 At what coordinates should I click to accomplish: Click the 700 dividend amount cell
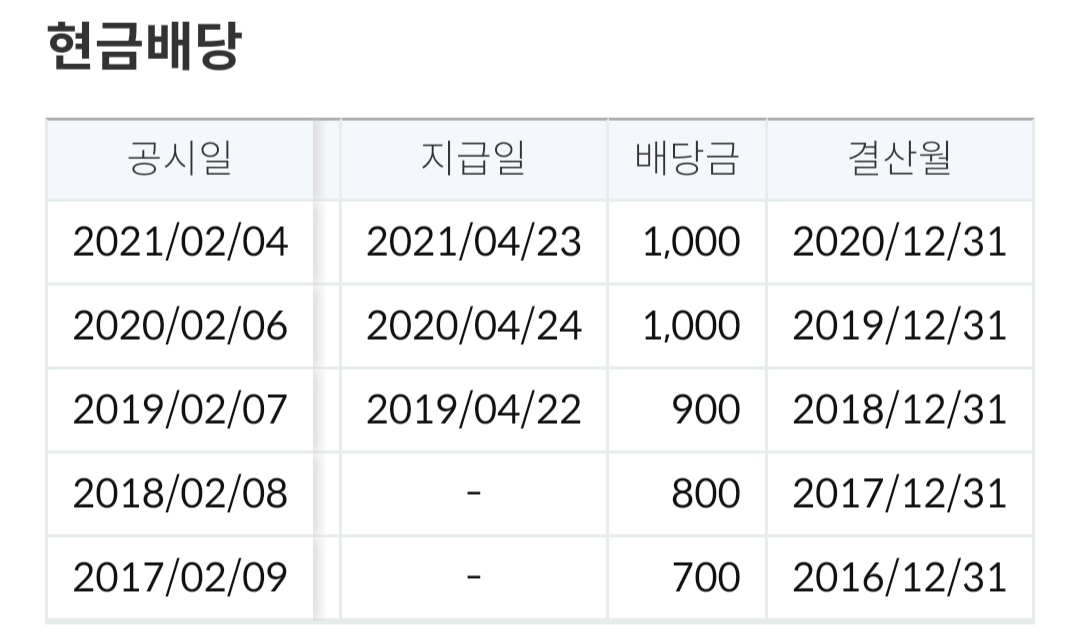tap(687, 578)
